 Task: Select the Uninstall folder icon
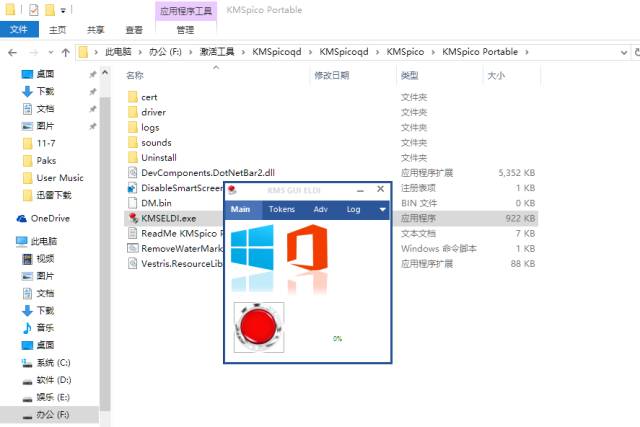click(x=133, y=157)
